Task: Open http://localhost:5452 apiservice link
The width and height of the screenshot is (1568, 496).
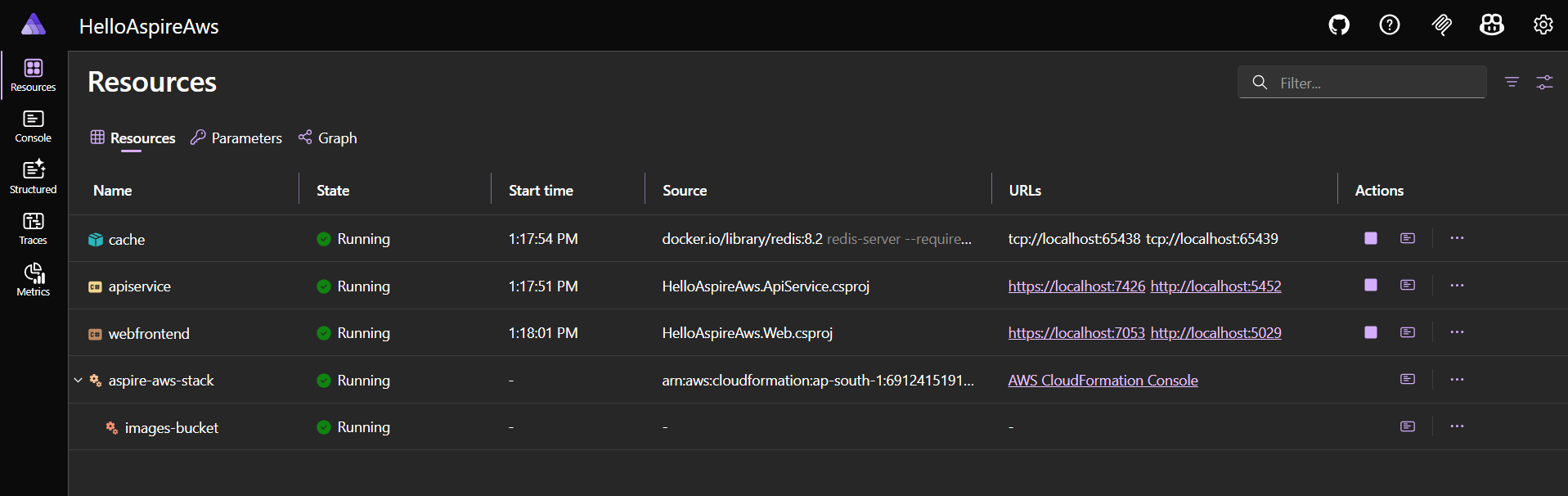Action: [x=1216, y=286]
